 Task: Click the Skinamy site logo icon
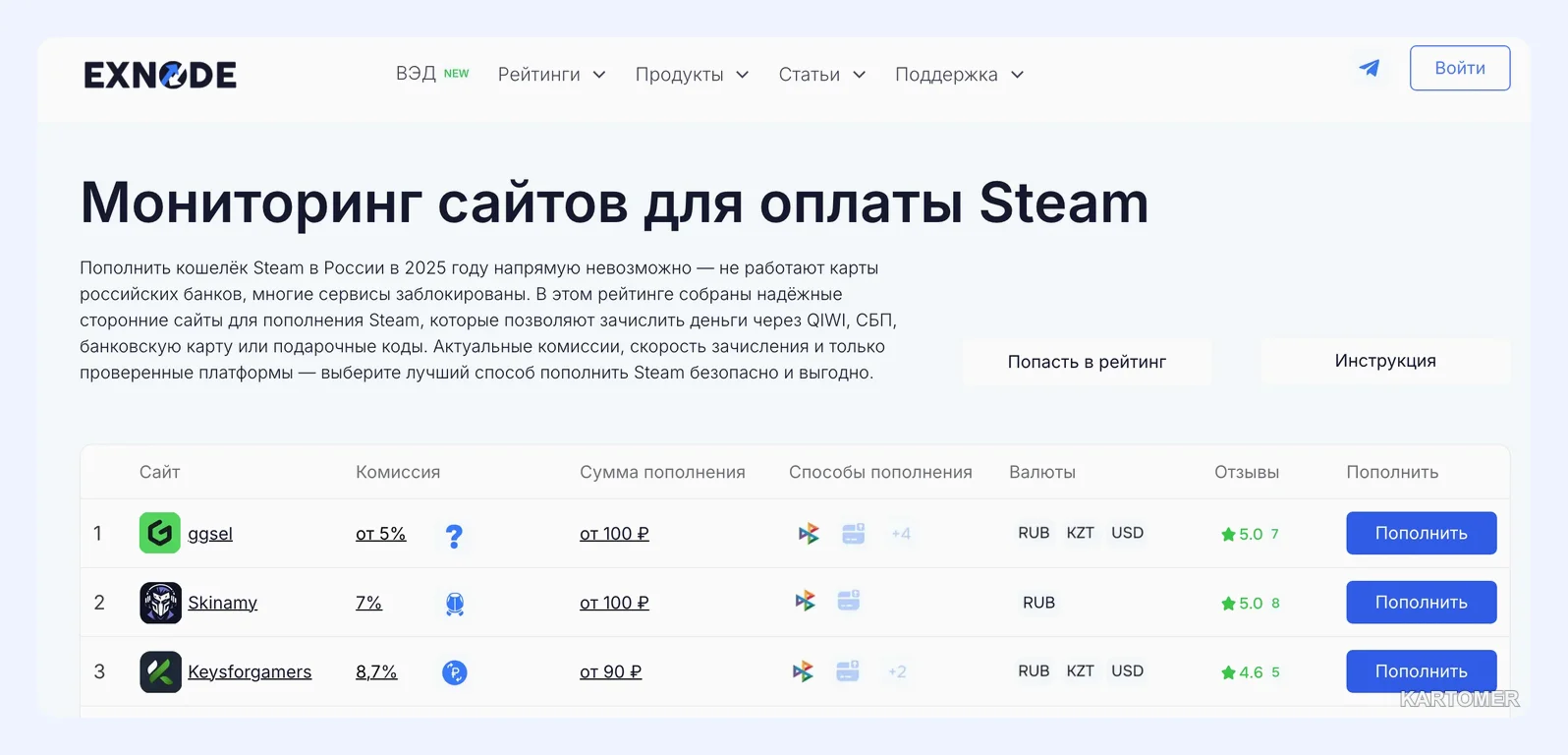tap(160, 603)
